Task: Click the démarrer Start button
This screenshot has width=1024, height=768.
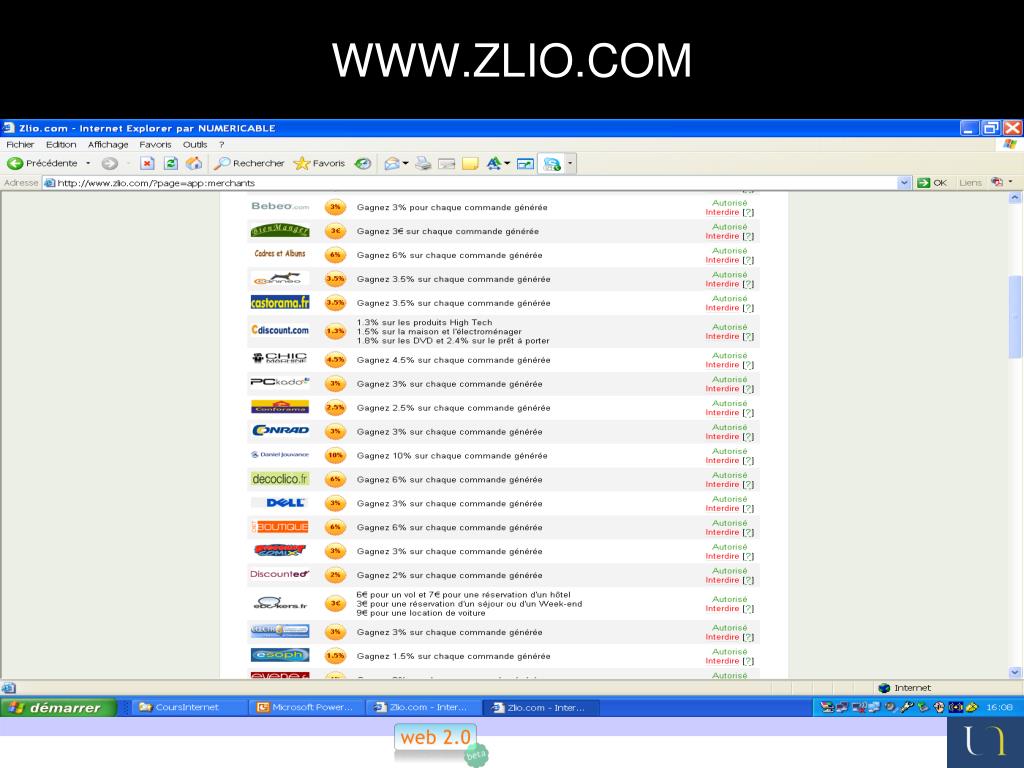Action: (x=59, y=707)
